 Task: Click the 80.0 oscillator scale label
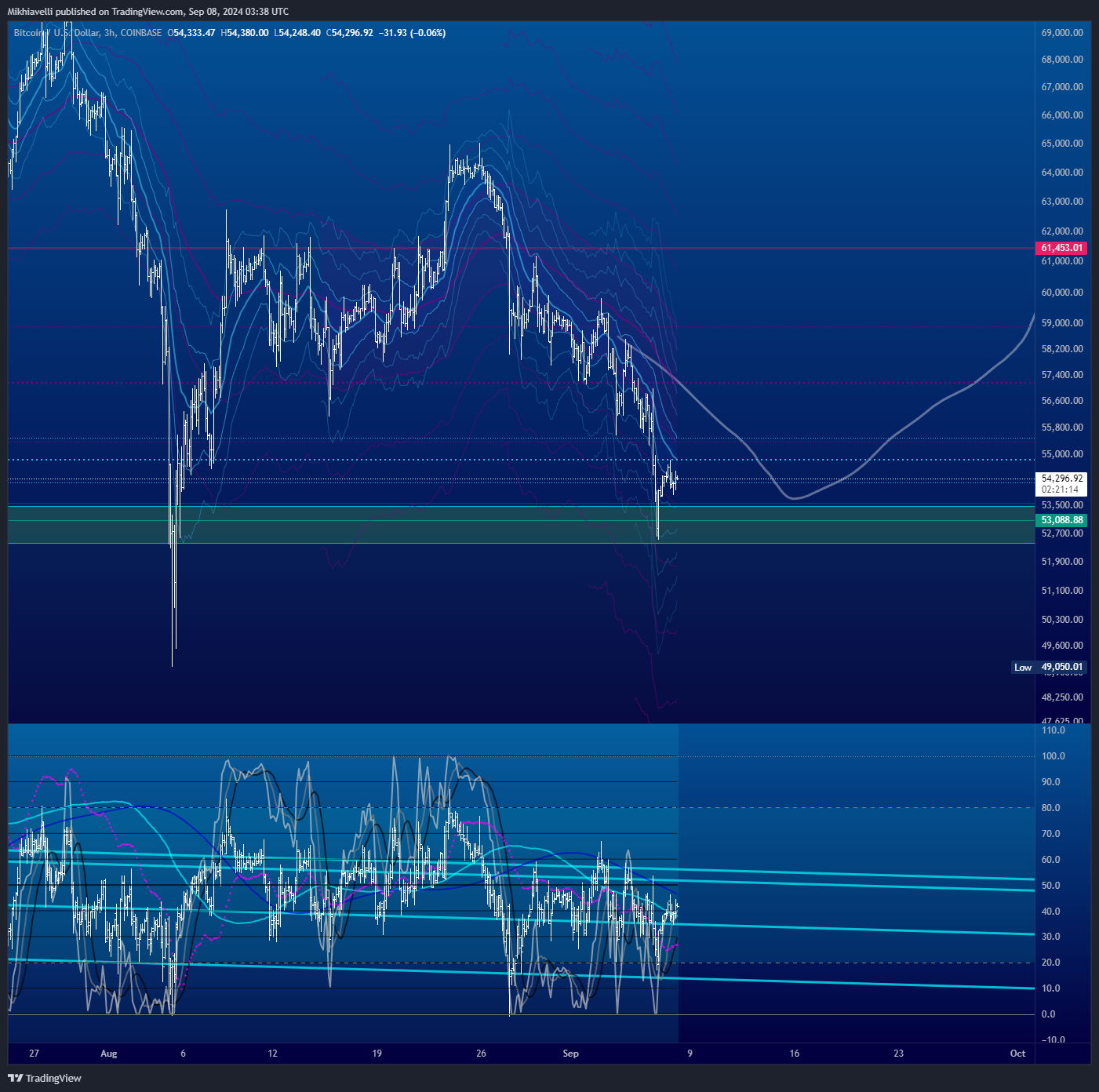tap(1050, 808)
